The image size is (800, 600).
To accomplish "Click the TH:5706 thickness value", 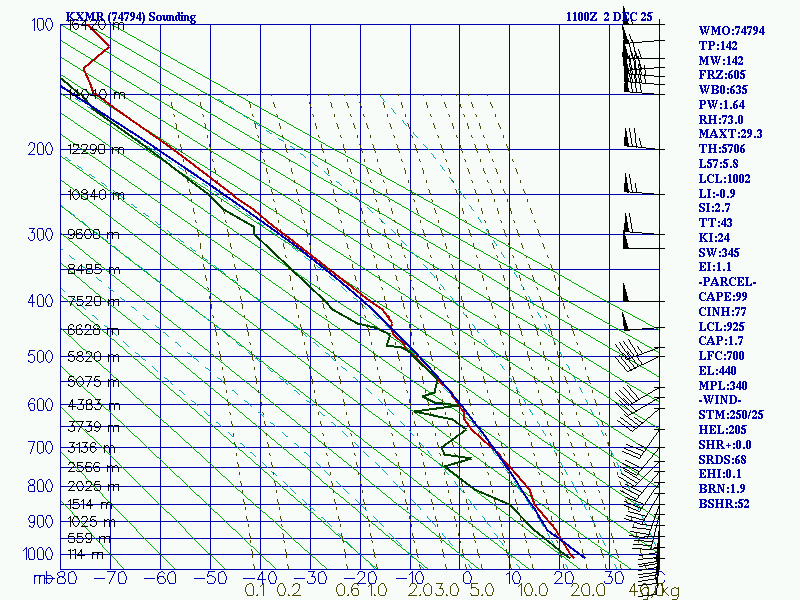I will (722, 148).
